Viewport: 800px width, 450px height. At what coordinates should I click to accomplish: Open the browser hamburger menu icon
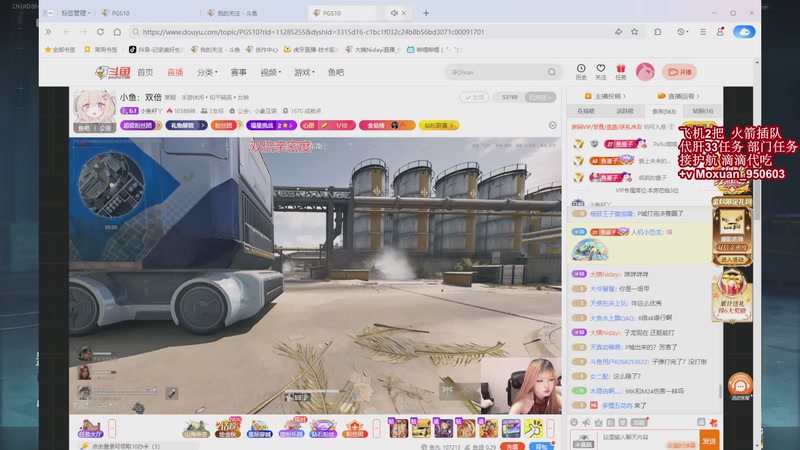pyautogui.click(x=703, y=32)
